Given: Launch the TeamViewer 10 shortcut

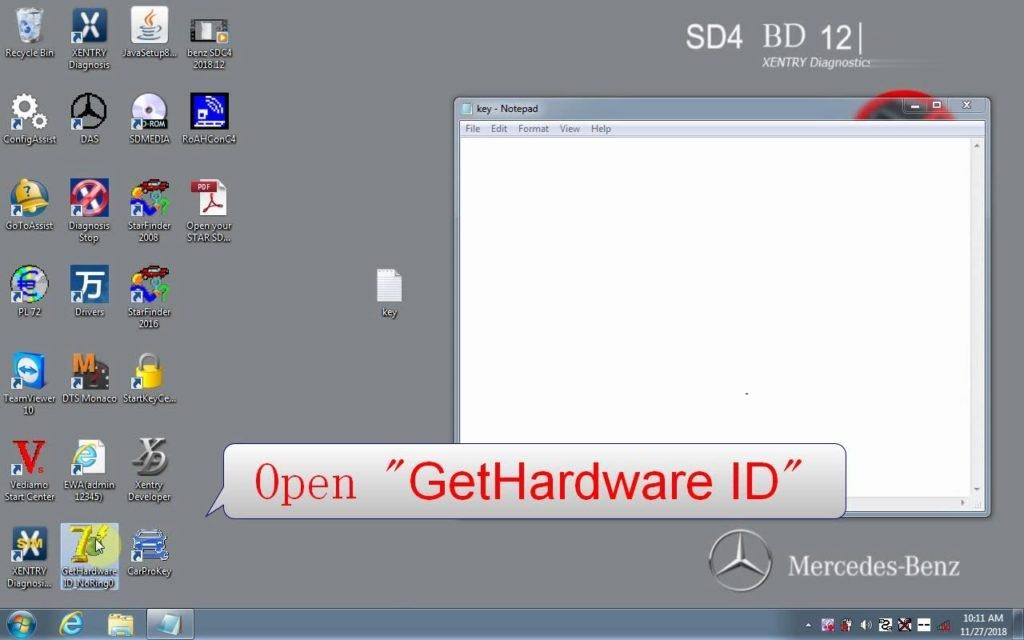Looking at the screenshot, I should click(29, 384).
